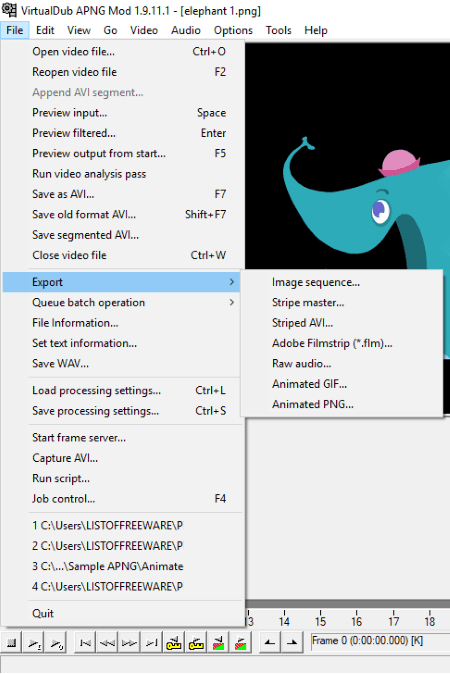Viewport: 450px width, 674px height.
Task: Step backward one frame
Action: coord(107,643)
